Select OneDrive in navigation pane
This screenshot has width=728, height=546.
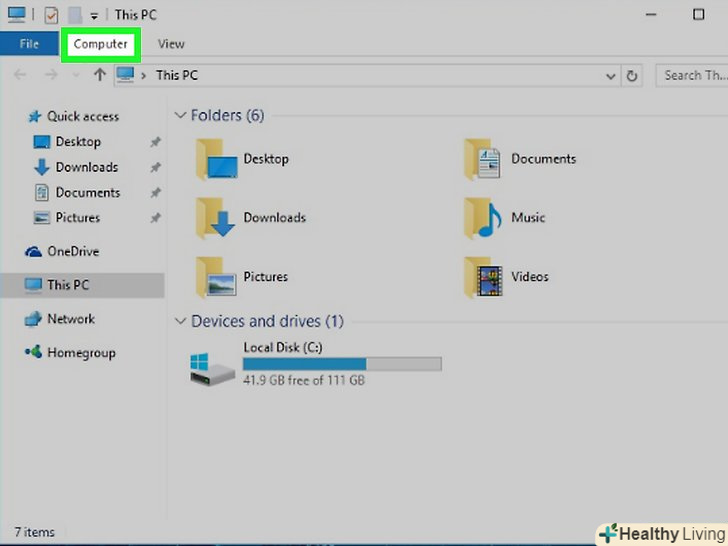click(73, 251)
